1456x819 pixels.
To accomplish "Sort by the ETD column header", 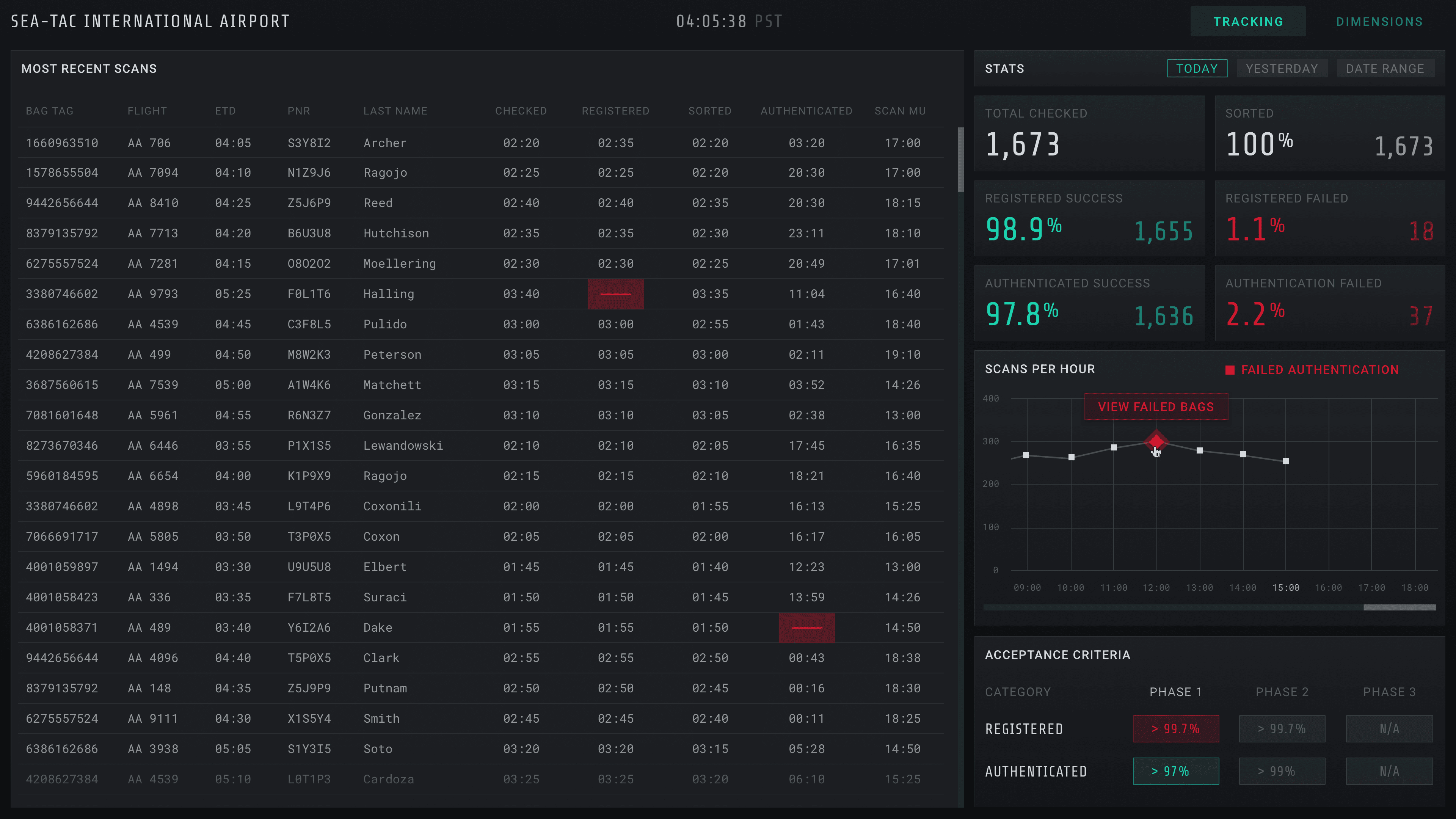I will tap(225, 111).
